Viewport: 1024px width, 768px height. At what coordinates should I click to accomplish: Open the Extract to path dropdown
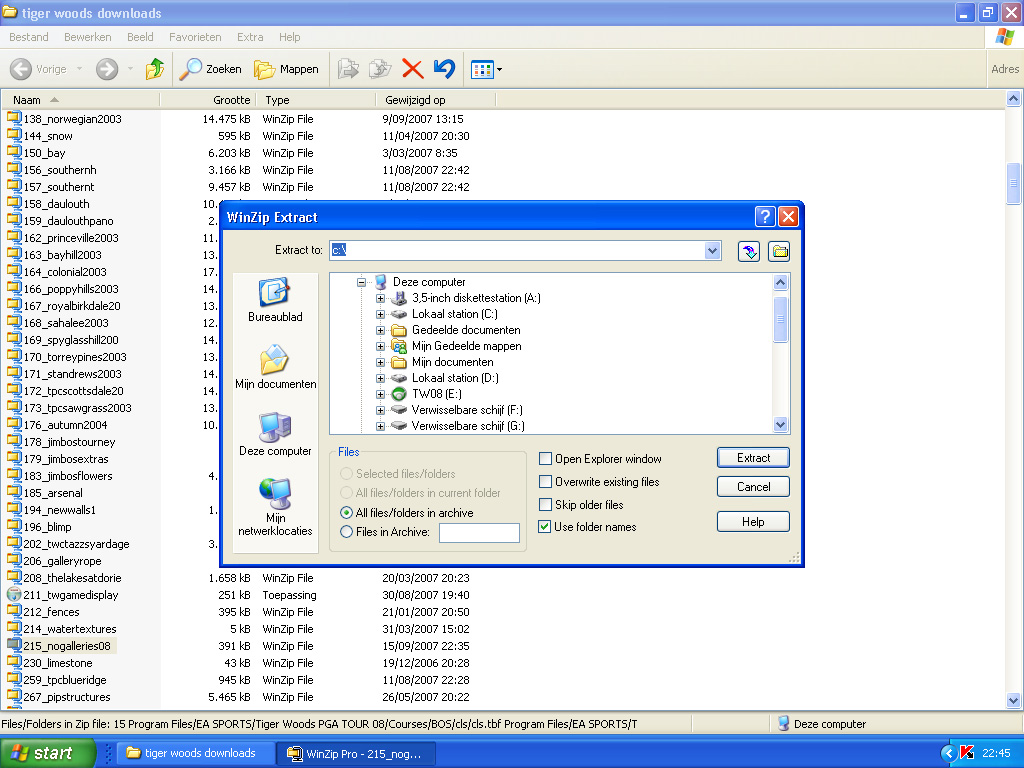[712, 251]
